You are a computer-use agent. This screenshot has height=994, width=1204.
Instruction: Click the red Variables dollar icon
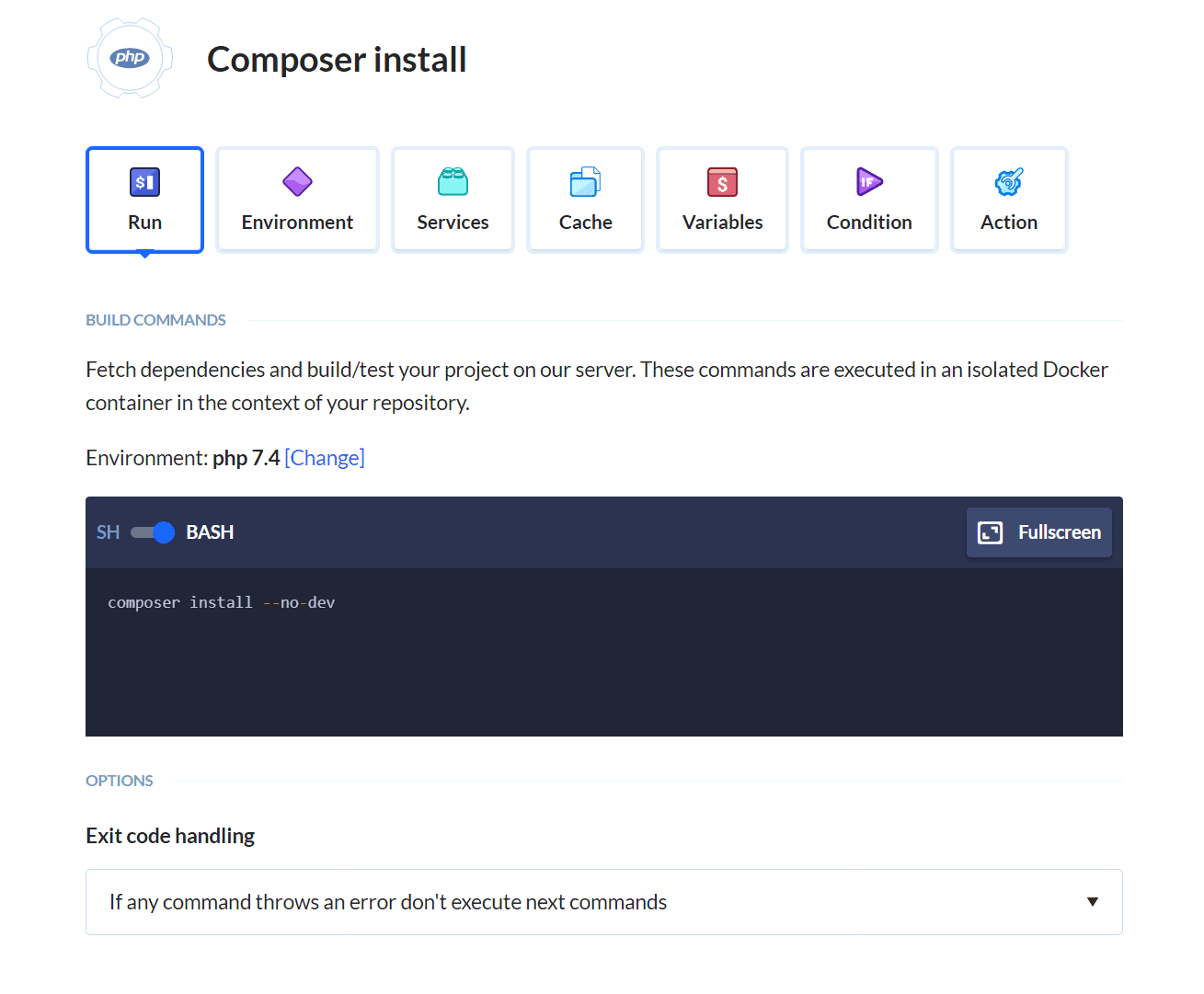pyautogui.click(x=722, y=182)
